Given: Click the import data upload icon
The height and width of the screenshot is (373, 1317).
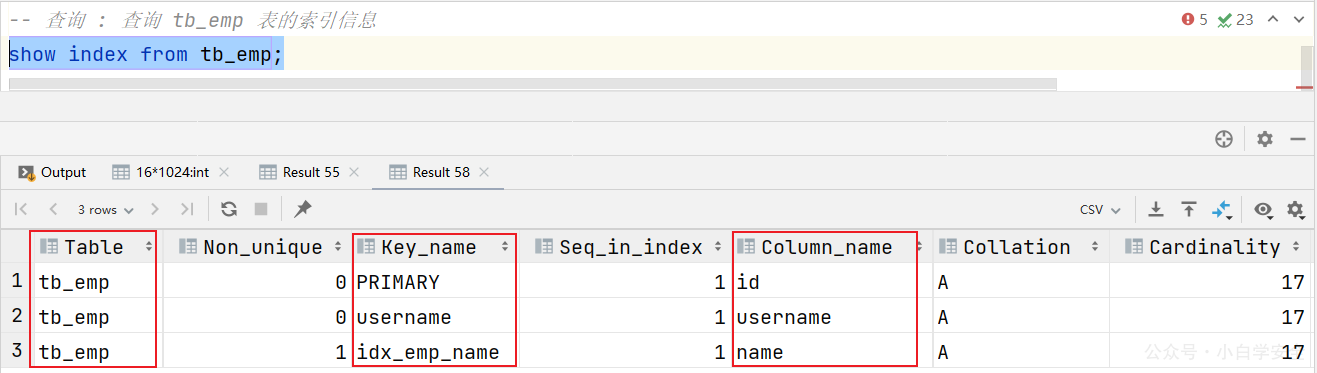Looking at the screenshot, I should [1189, 209].
